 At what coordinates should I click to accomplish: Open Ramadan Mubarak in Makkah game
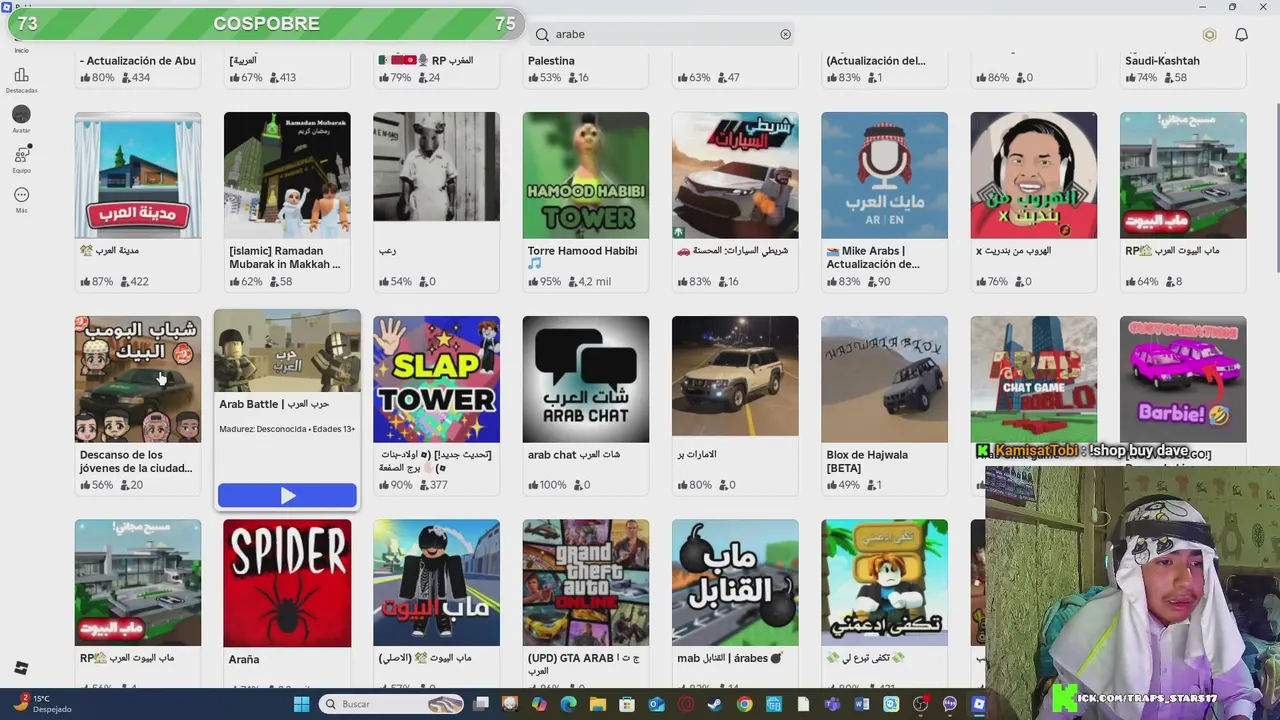click(287, 175)
